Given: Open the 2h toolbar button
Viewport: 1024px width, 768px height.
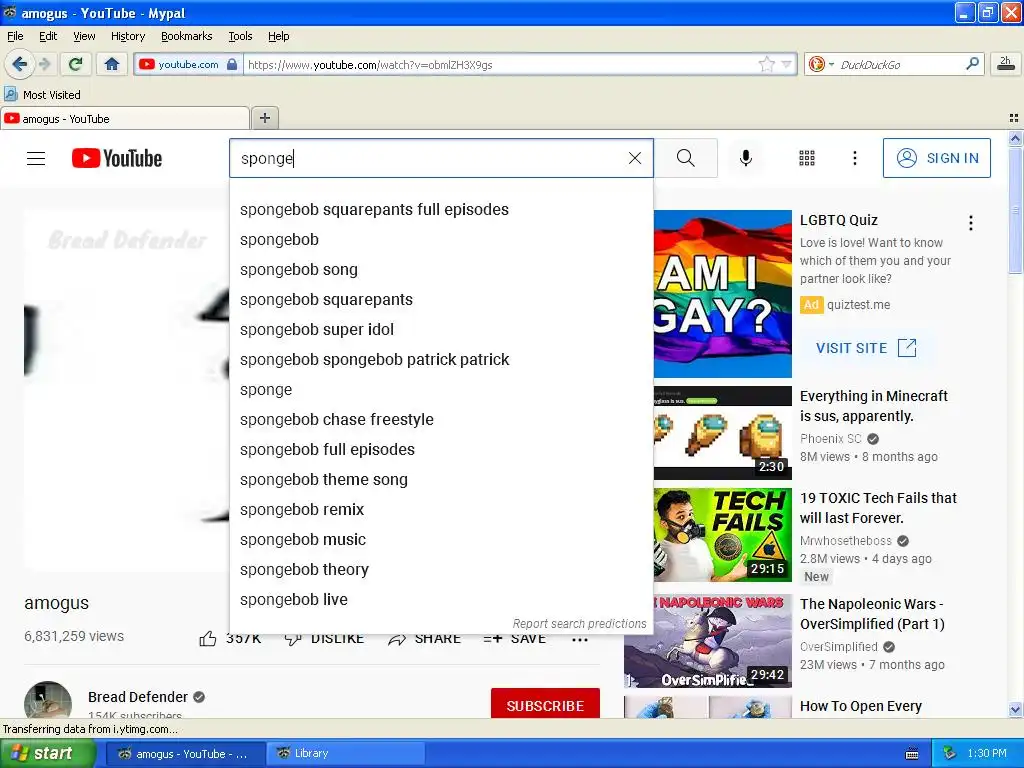Looking at the screenshot, I should [1005, 64].
